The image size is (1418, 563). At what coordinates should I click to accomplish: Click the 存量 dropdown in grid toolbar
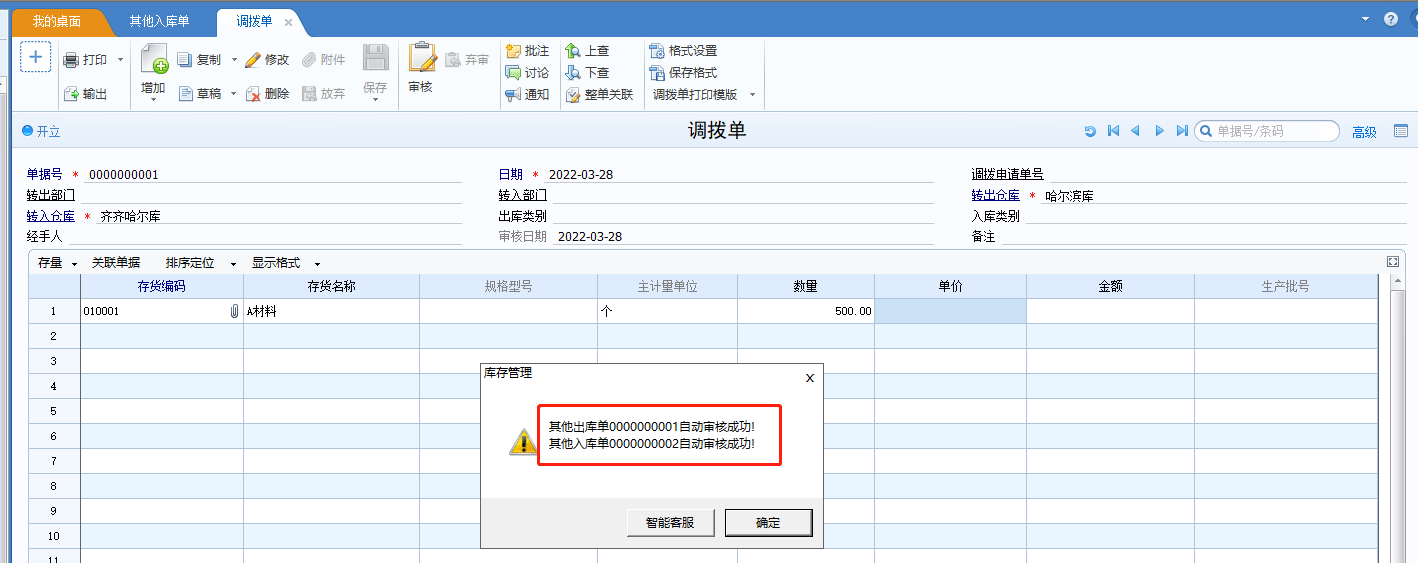pos(57,263)
